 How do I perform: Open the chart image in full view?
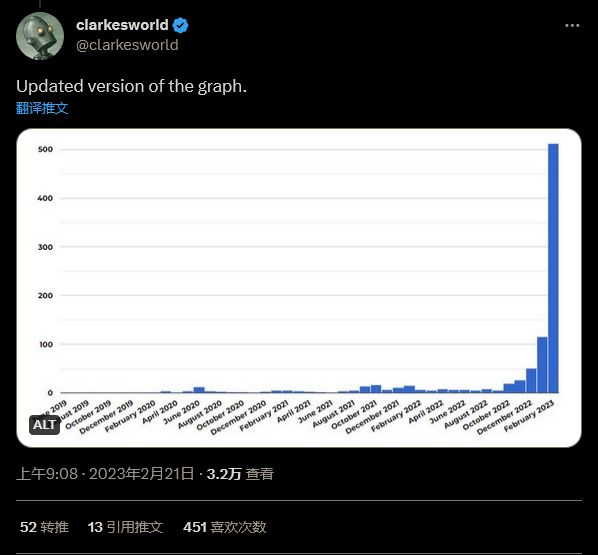(x=299, y=288)
